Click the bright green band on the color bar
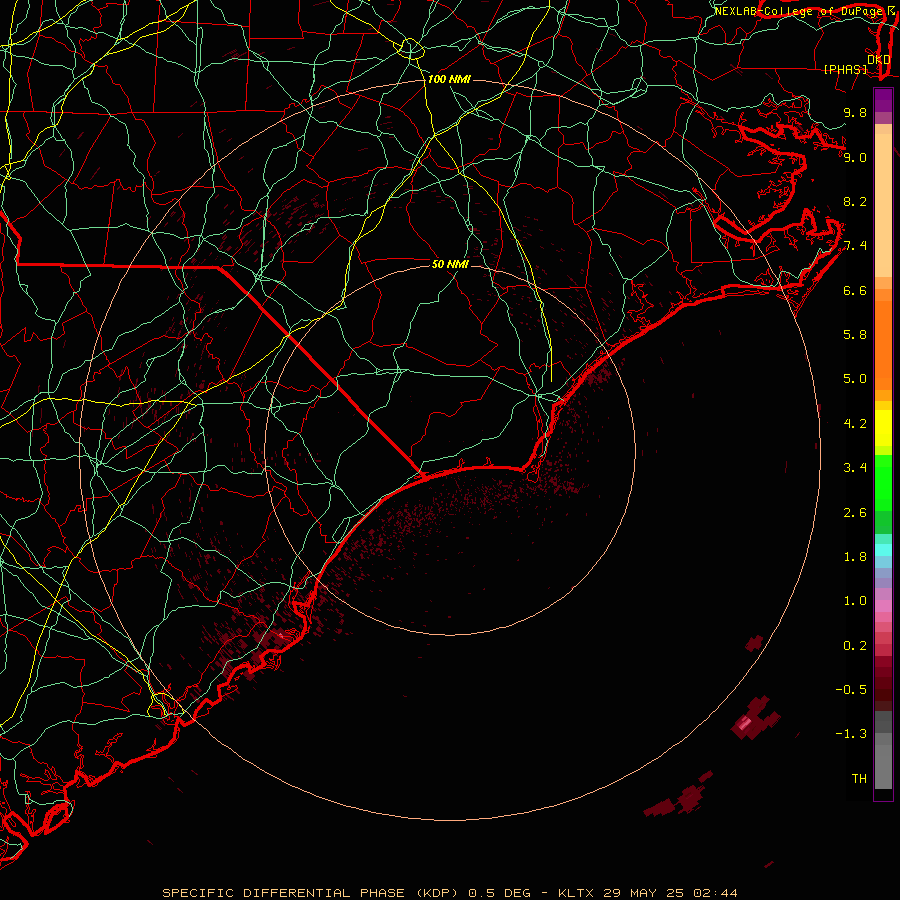The height and width of the screenshot is (900, 900). pos(883,482)
